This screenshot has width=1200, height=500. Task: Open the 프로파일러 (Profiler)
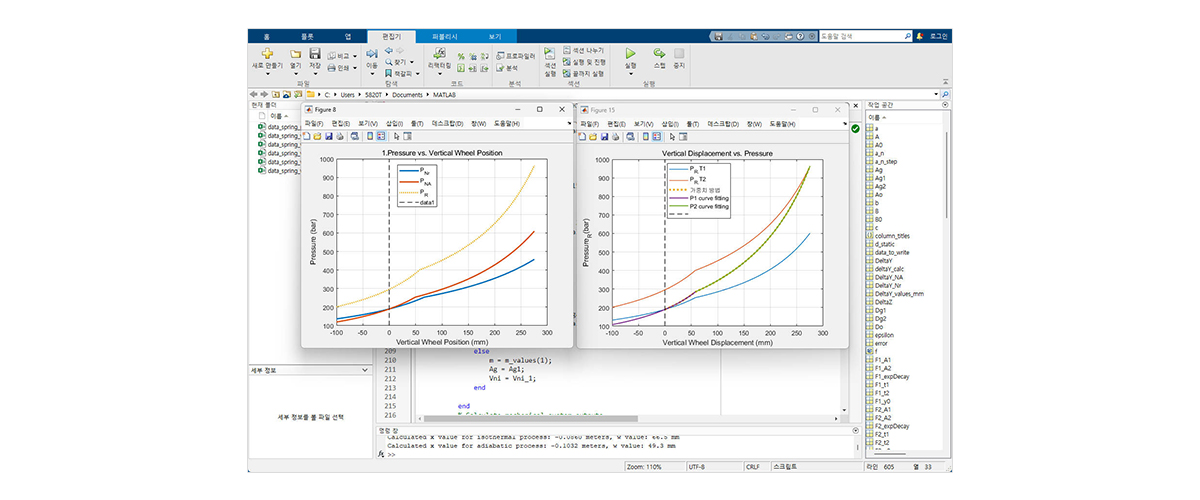coord(516,56)
